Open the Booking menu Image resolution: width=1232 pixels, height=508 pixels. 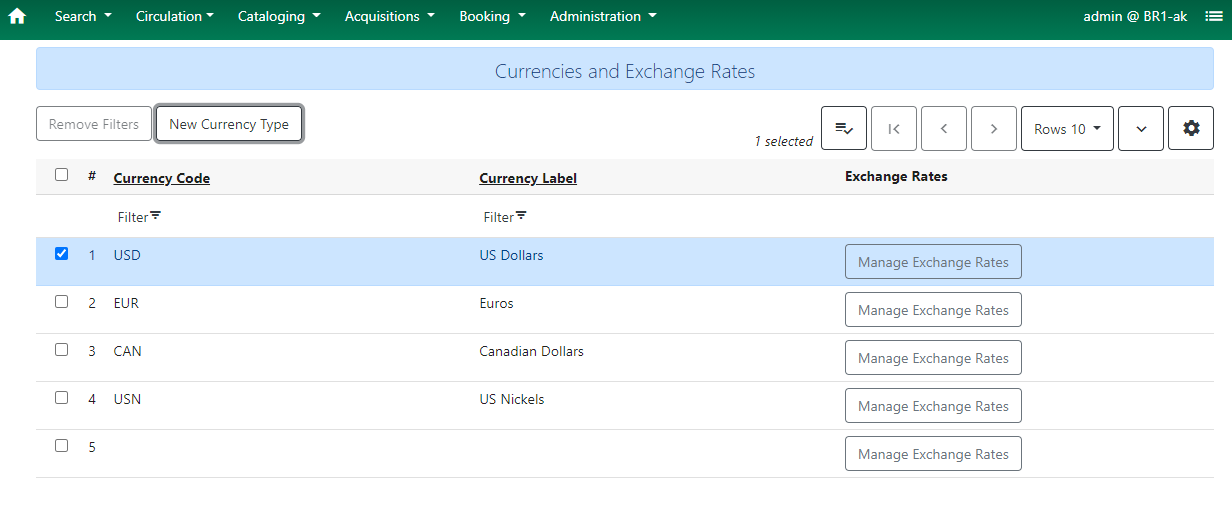click(492, 16)
